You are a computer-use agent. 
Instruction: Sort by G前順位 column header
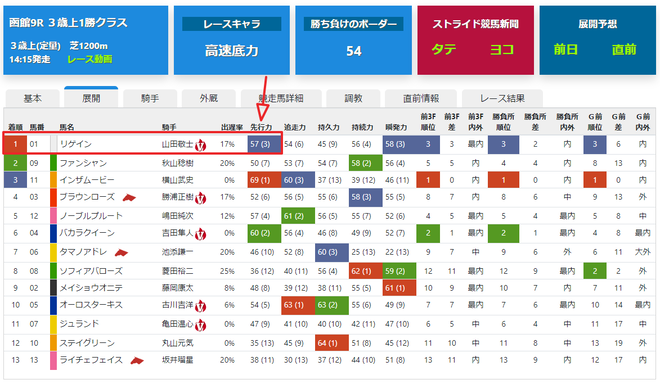pyautogui.click(x=595, y=121)
